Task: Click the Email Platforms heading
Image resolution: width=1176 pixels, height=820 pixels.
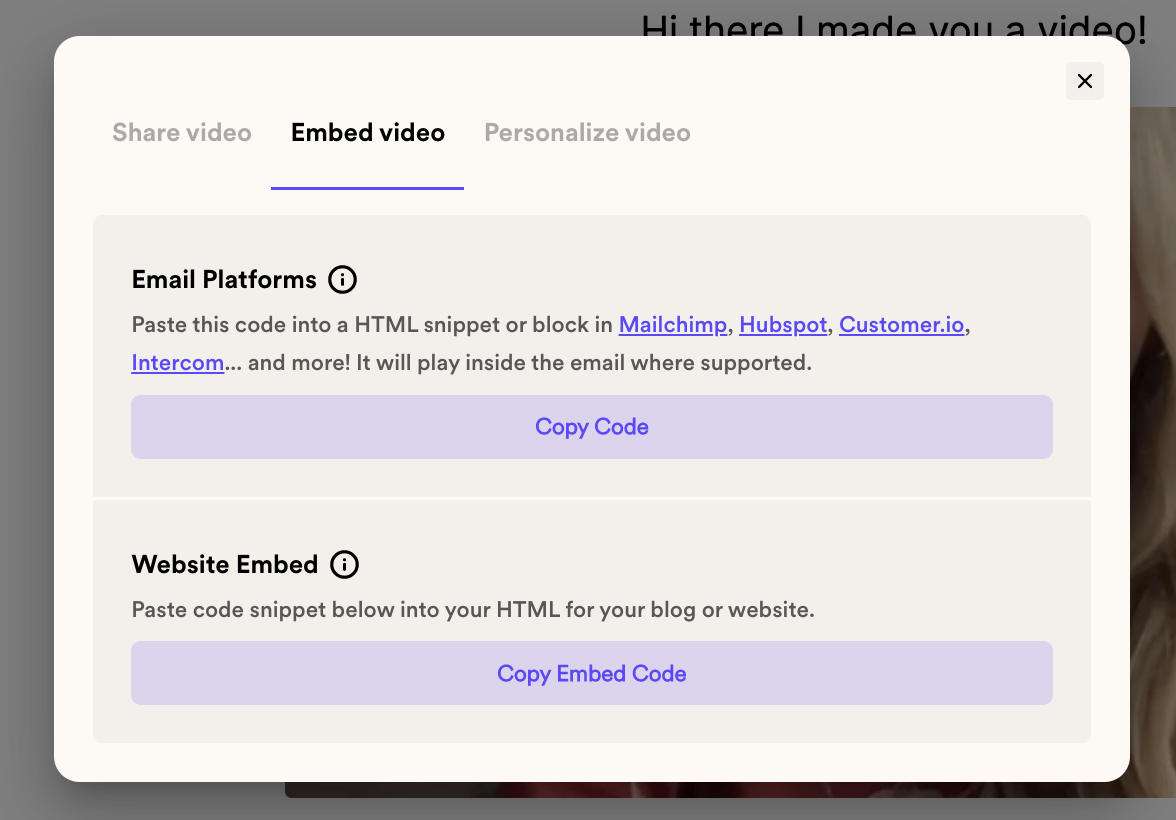Action: tap(224, 279)
